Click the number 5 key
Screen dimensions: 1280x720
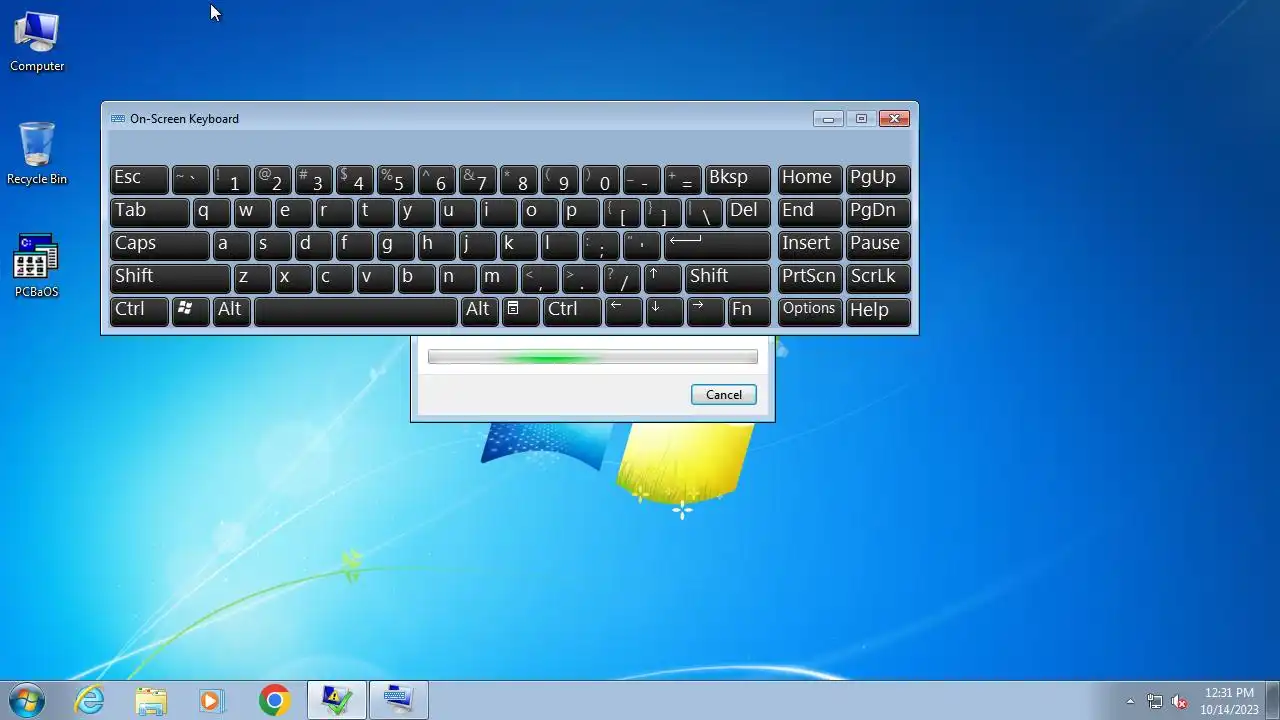(x=395, y=178)
